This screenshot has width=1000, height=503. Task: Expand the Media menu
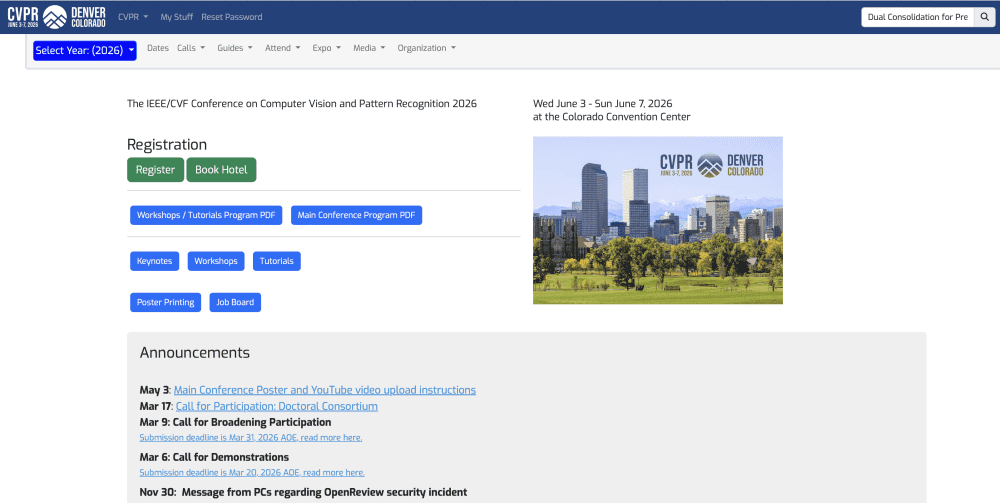point(369,48)
